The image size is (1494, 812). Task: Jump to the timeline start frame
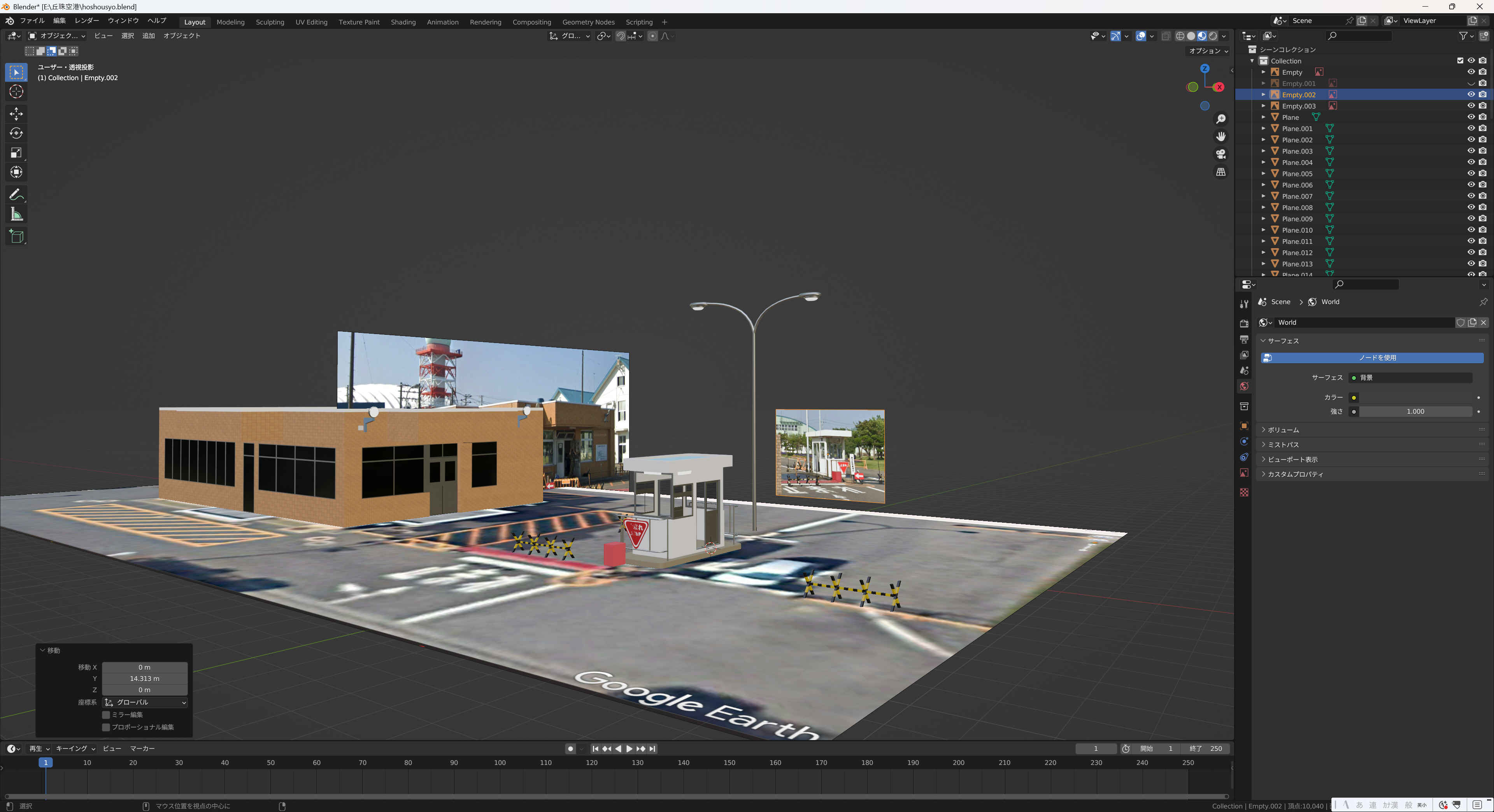pos(595,749)
